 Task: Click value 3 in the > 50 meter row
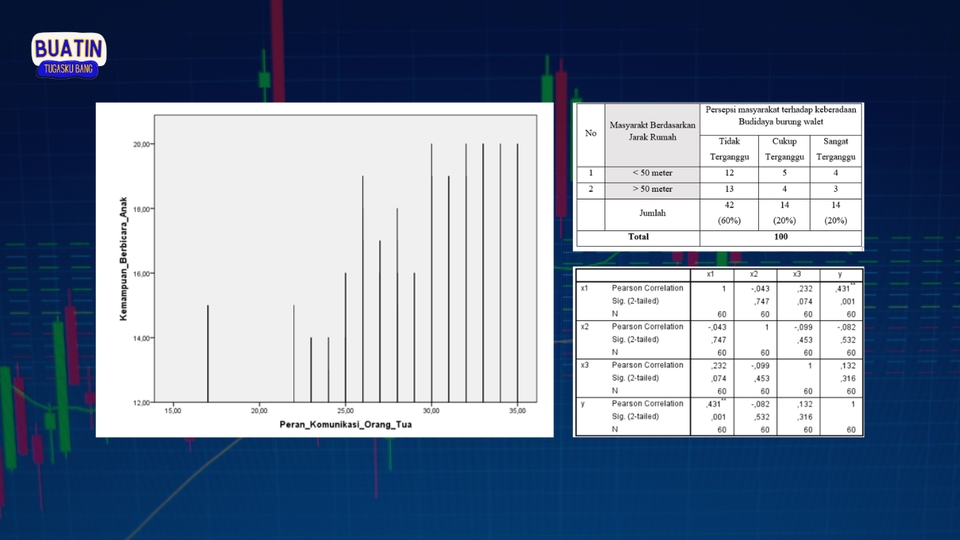point(836,189)
